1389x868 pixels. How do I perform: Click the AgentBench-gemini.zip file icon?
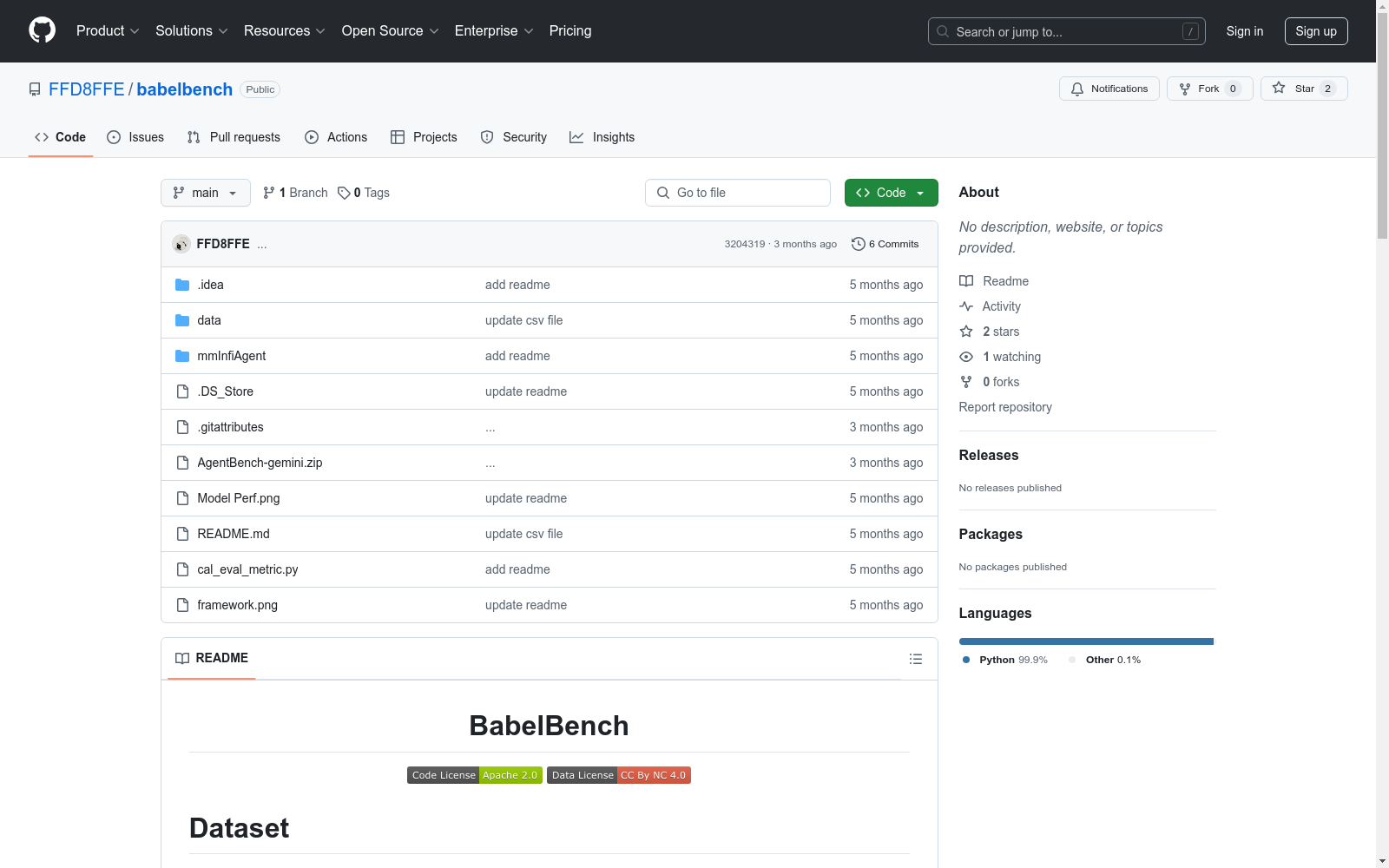tap(182, 463)
